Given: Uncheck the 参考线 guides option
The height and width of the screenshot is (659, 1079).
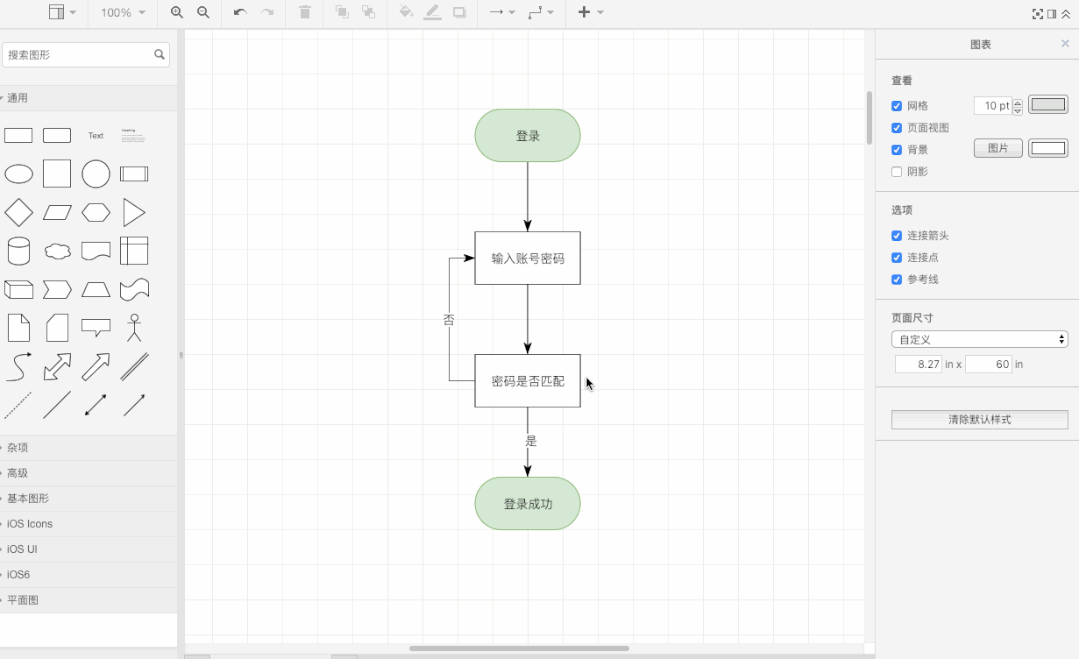Looking at the screenshot, I should 897,280.
